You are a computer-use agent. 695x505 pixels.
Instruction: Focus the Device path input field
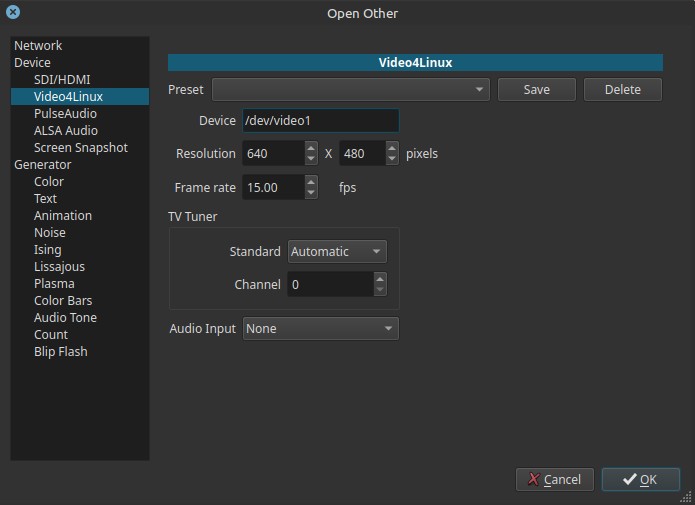pyautogui.click(x=320, y=121)
